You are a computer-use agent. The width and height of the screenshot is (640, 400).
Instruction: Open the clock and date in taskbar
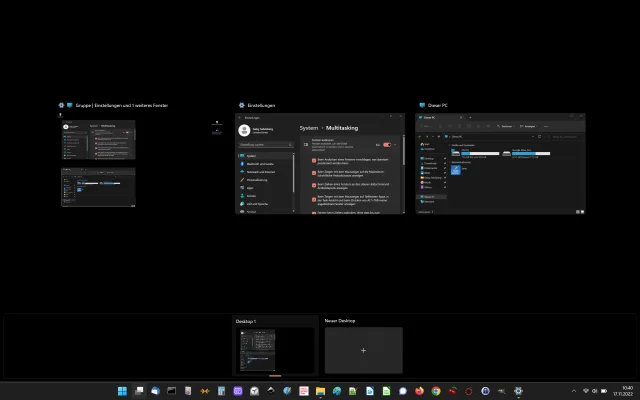[626, 390]
